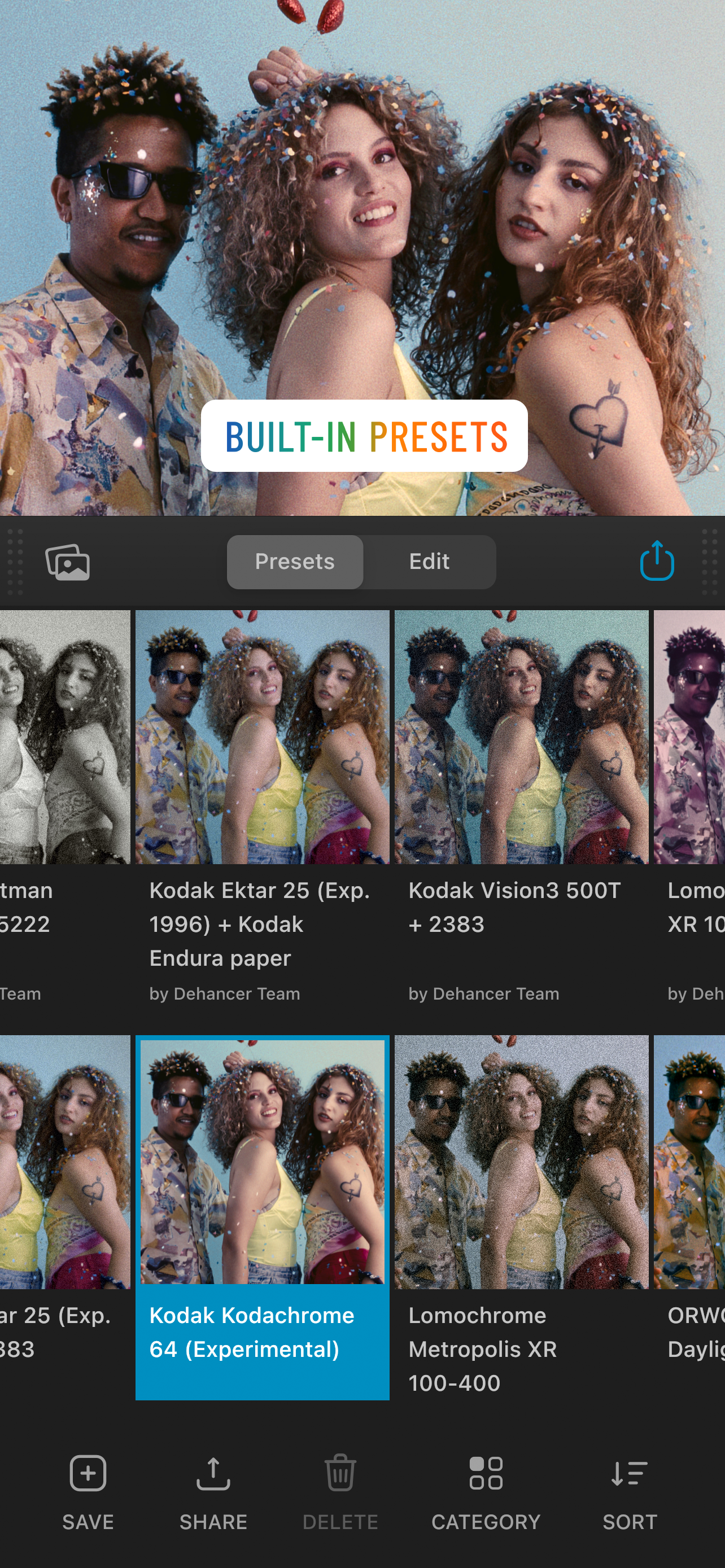Viewport: 725px width, 1568px height.
Task: Tap the left dotted drag handle
Action: coord(15,562)
